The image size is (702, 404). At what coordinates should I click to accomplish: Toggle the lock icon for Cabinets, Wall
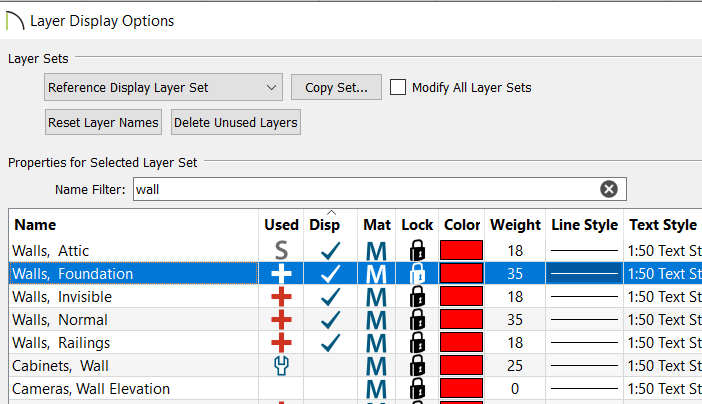point(417,365)
